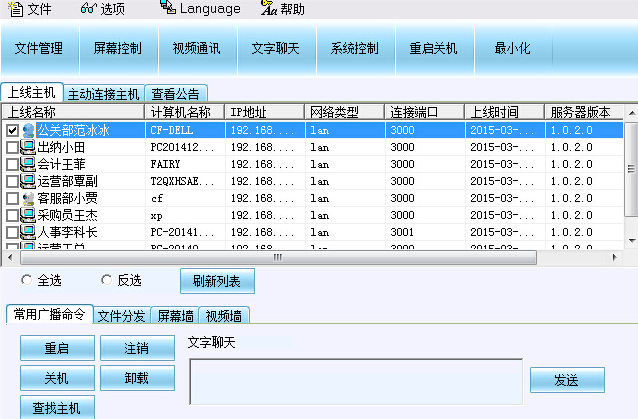Uncheck the 公关部范冰冰 host checkbox
The width and height of the screenshot is (638, 419).
12,130
